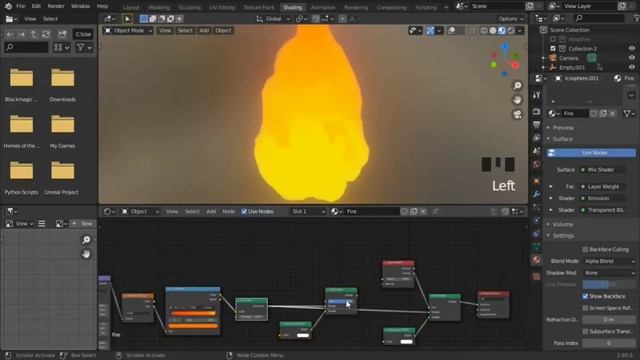This screenshot has height=360, width=640.
Task: Click Use Nodes button in material properties
Action: (591, 153)
